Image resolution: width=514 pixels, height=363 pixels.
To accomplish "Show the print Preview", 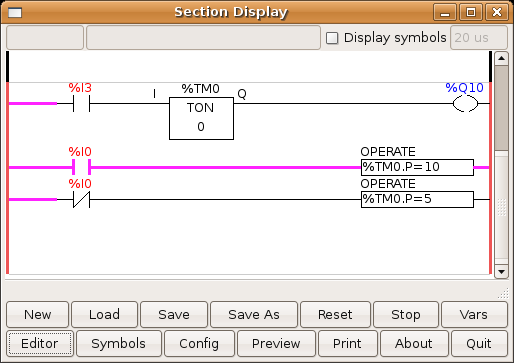I will (x=276, y=343).
